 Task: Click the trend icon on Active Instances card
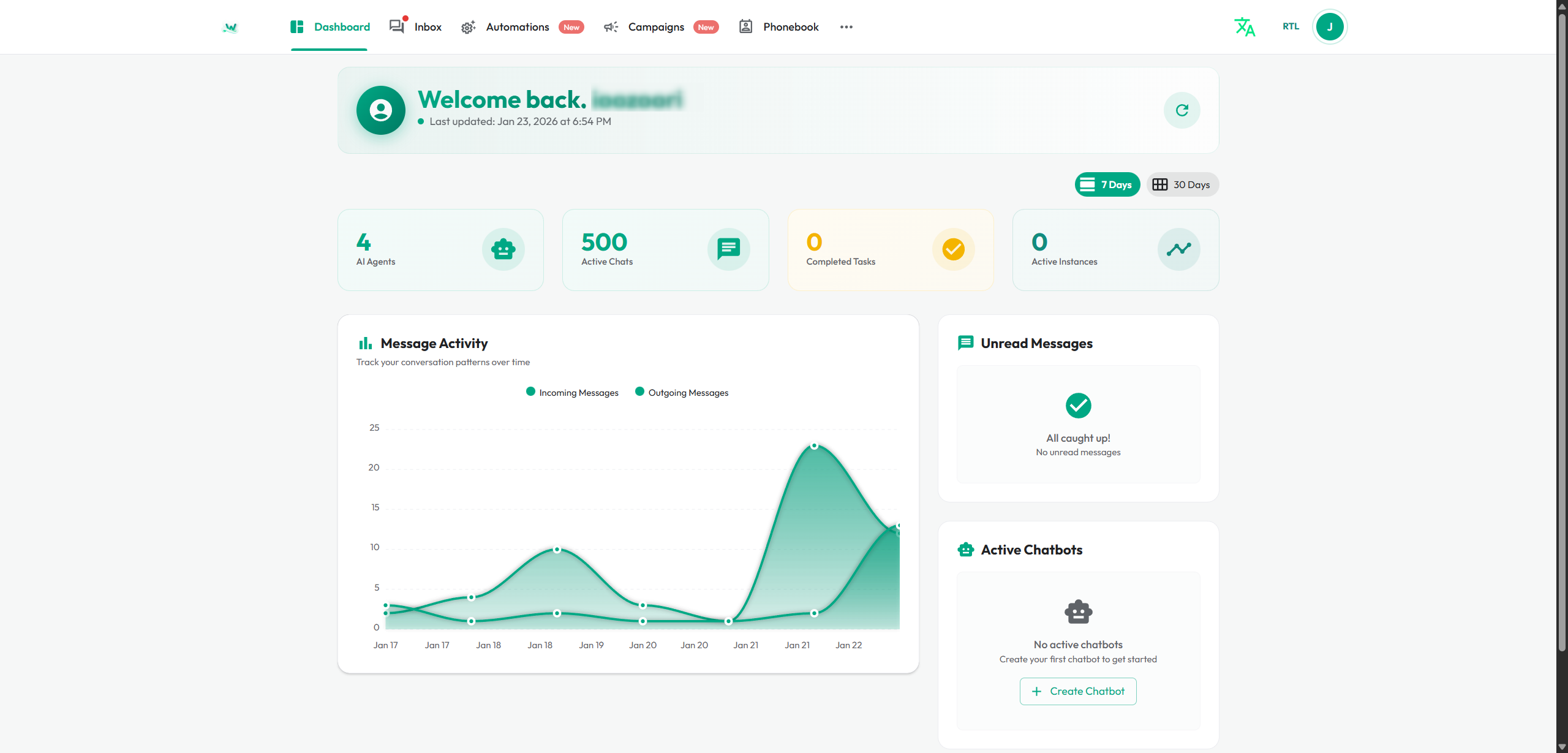tap(1178, 249)
